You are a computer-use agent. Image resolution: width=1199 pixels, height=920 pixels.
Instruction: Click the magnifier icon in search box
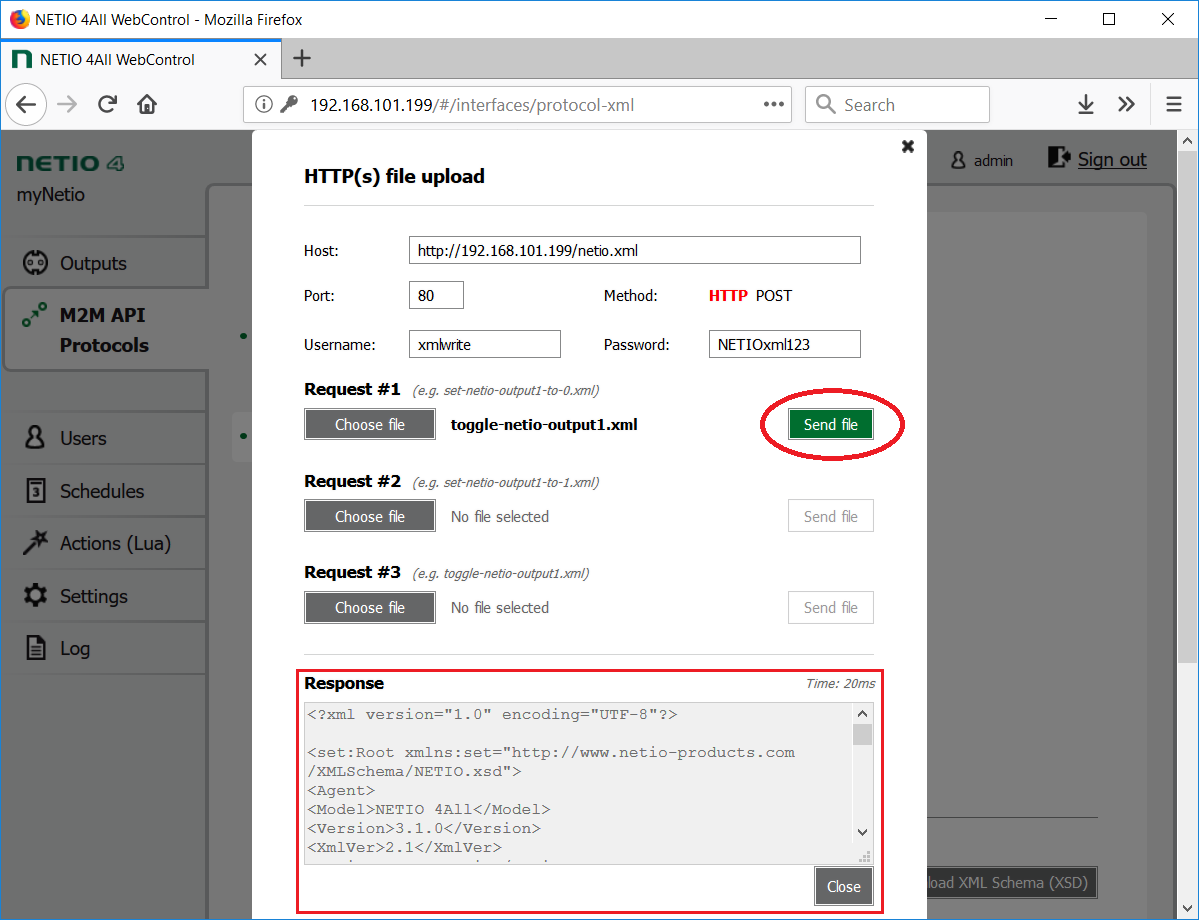(x=825, y=105)
